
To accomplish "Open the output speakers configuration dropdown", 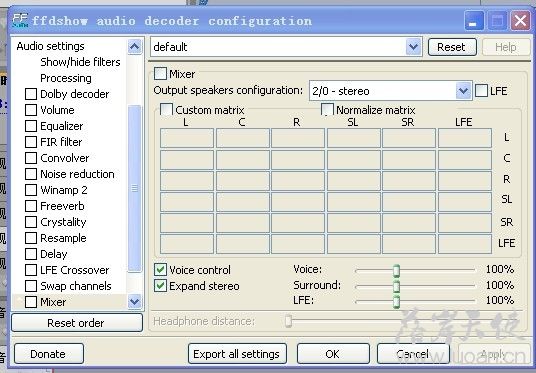I will click(463, 91).
